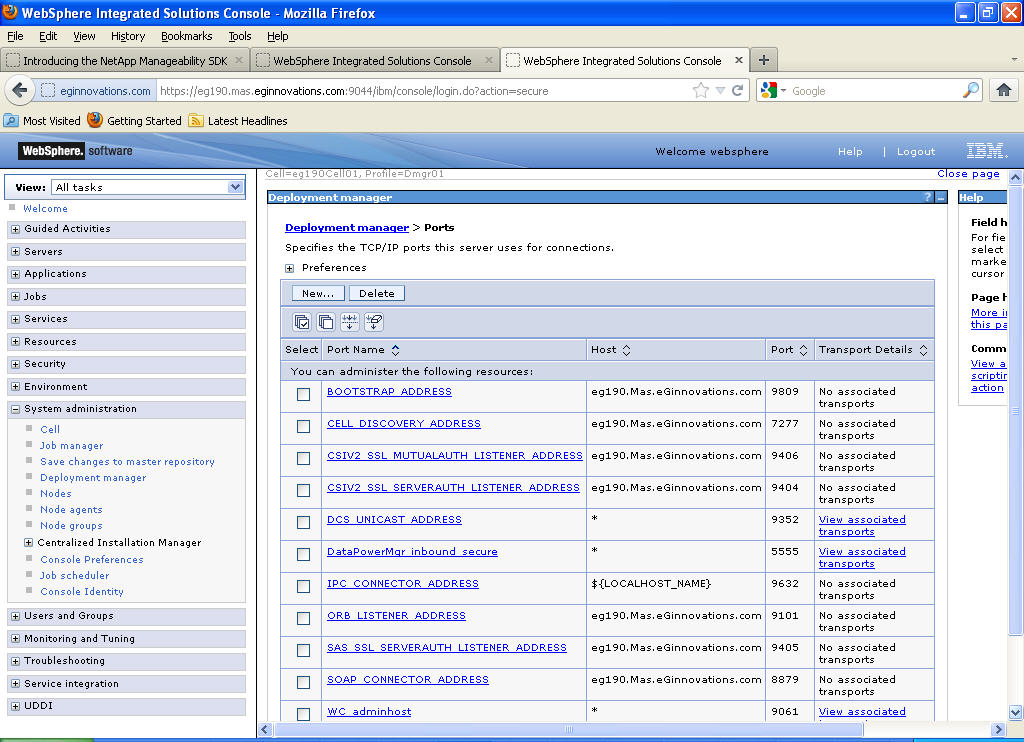The width and height of the screenshot is (1024, 742).
Task: Click the Deployment manager breadcrumb link
Action: point(347,227)
